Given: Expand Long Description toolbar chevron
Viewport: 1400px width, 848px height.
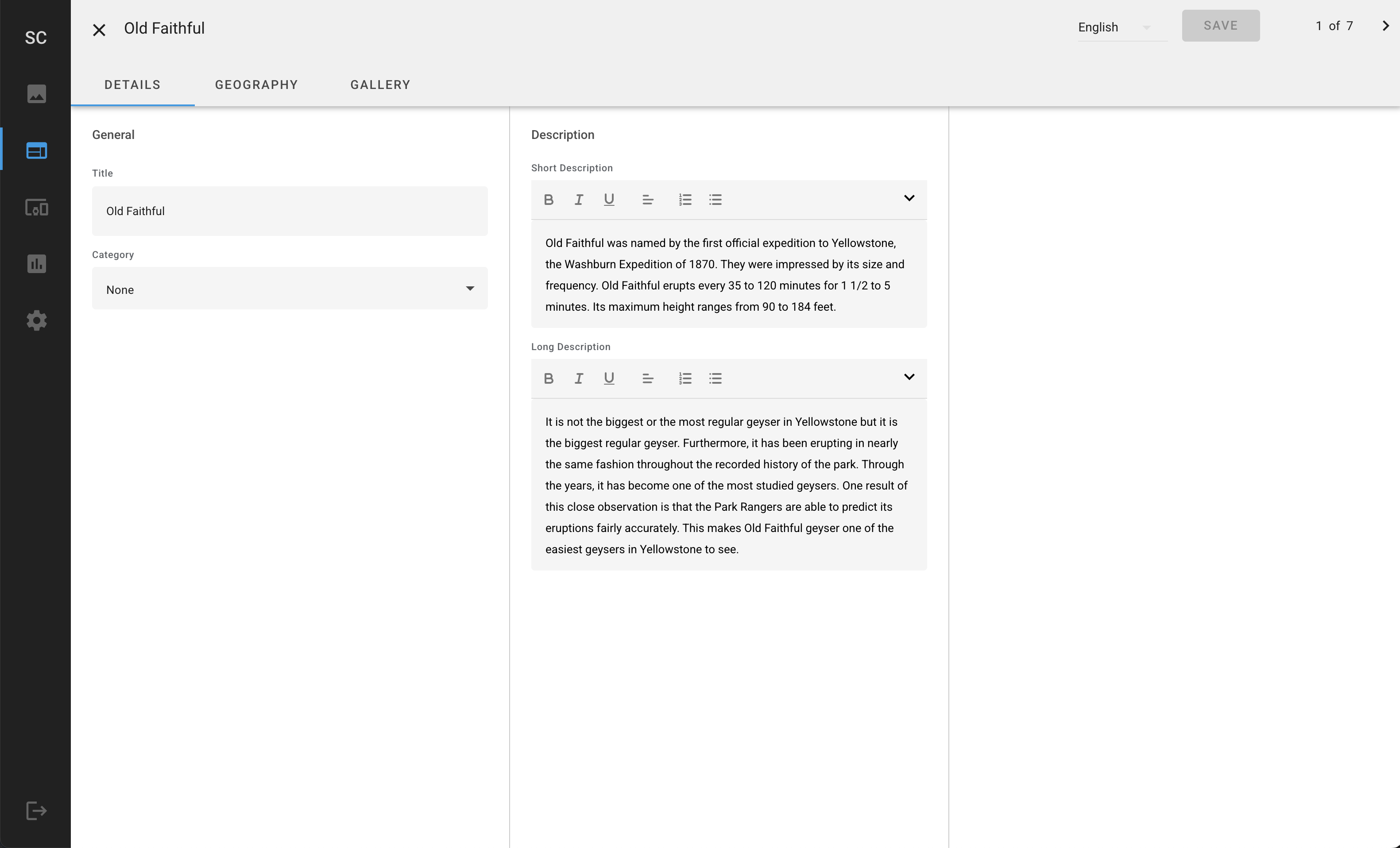Looking at the screenshot, I should click(909, 377).
